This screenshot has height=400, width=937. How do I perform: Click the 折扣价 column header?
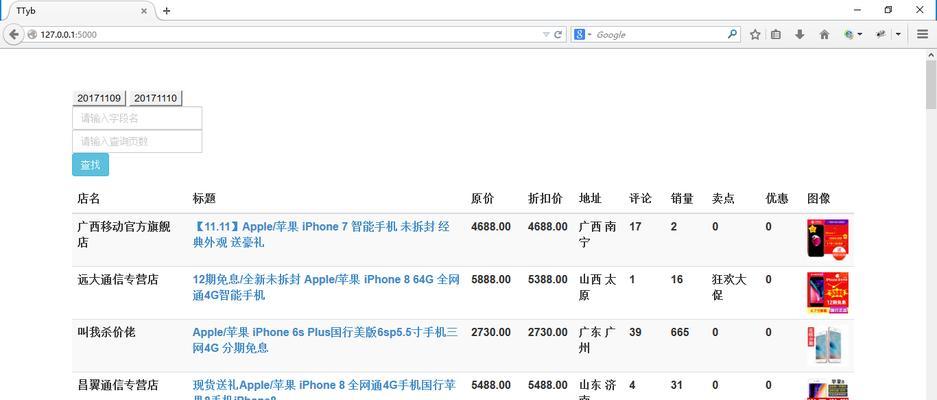545,199
